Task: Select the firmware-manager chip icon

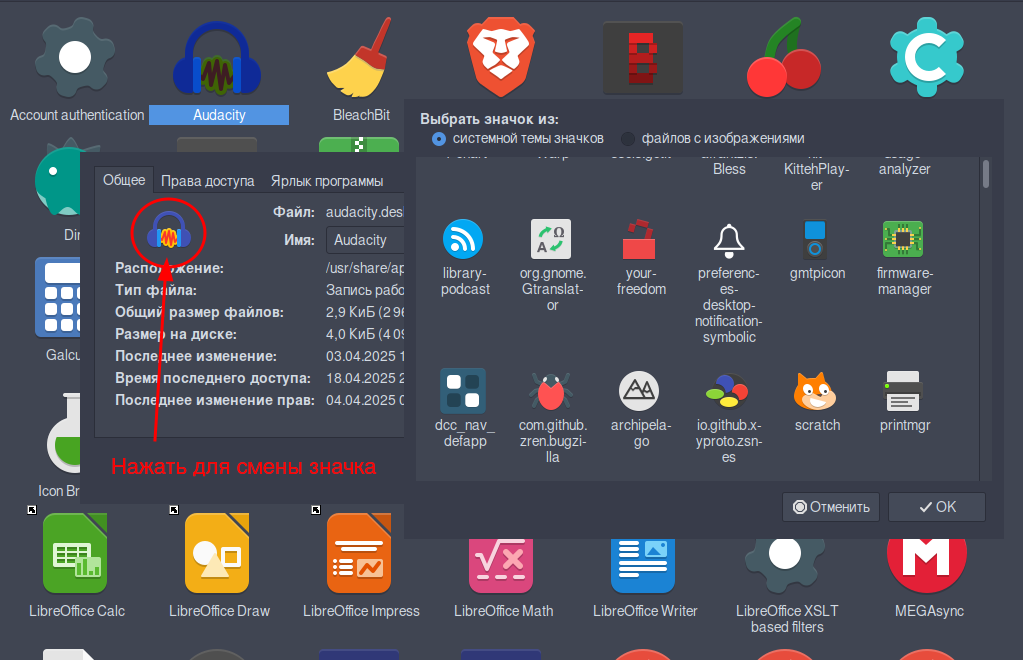Action: [903, 239]
